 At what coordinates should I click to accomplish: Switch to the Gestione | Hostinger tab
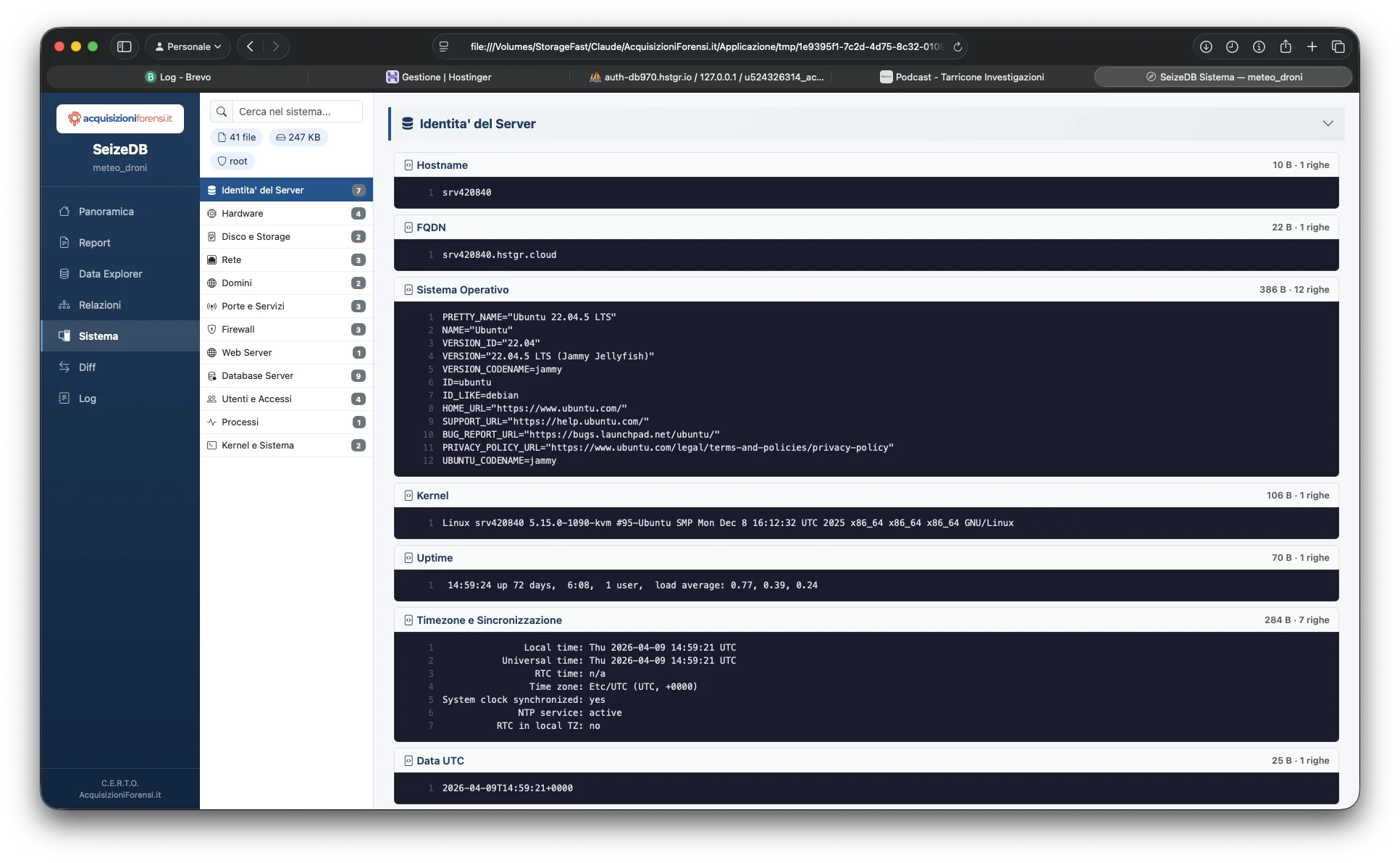[x=438, y=77]
